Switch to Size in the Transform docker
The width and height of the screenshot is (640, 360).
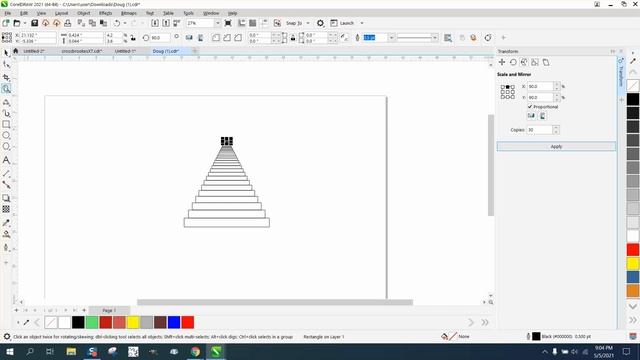(535, 62)
